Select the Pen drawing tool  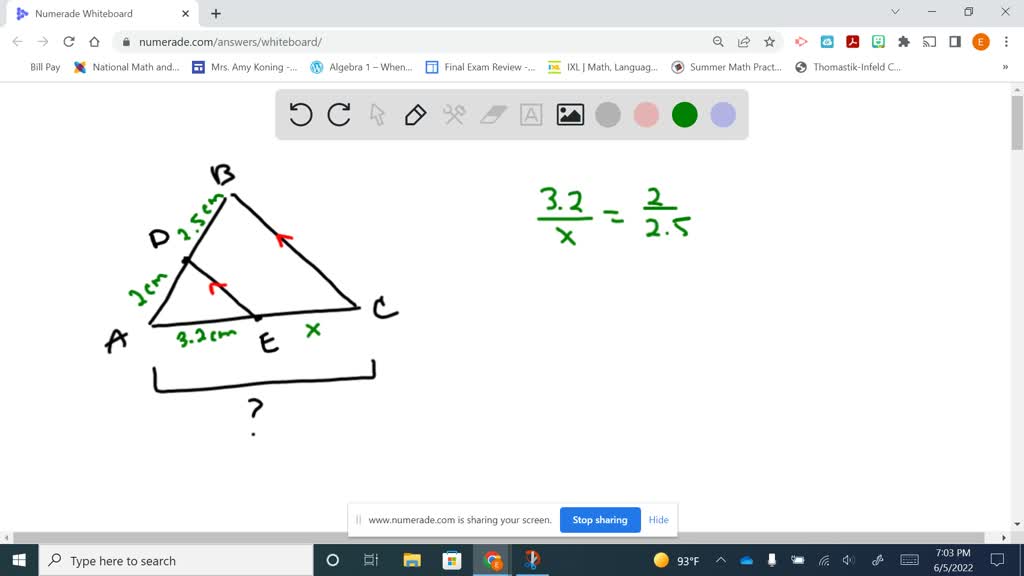[x=414, y=114]
